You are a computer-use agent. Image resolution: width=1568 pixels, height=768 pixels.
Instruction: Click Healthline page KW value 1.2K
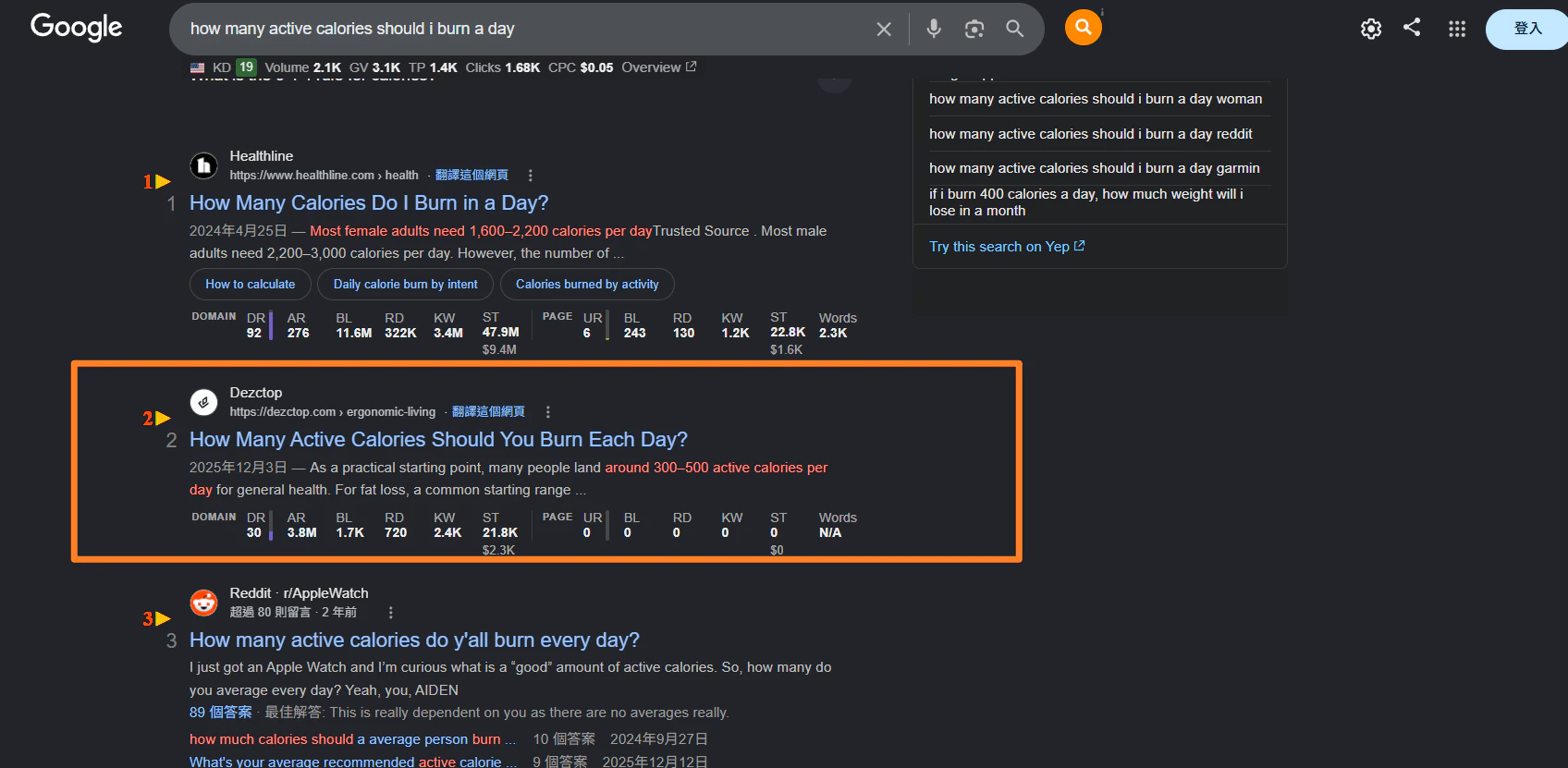coord(736,333)
